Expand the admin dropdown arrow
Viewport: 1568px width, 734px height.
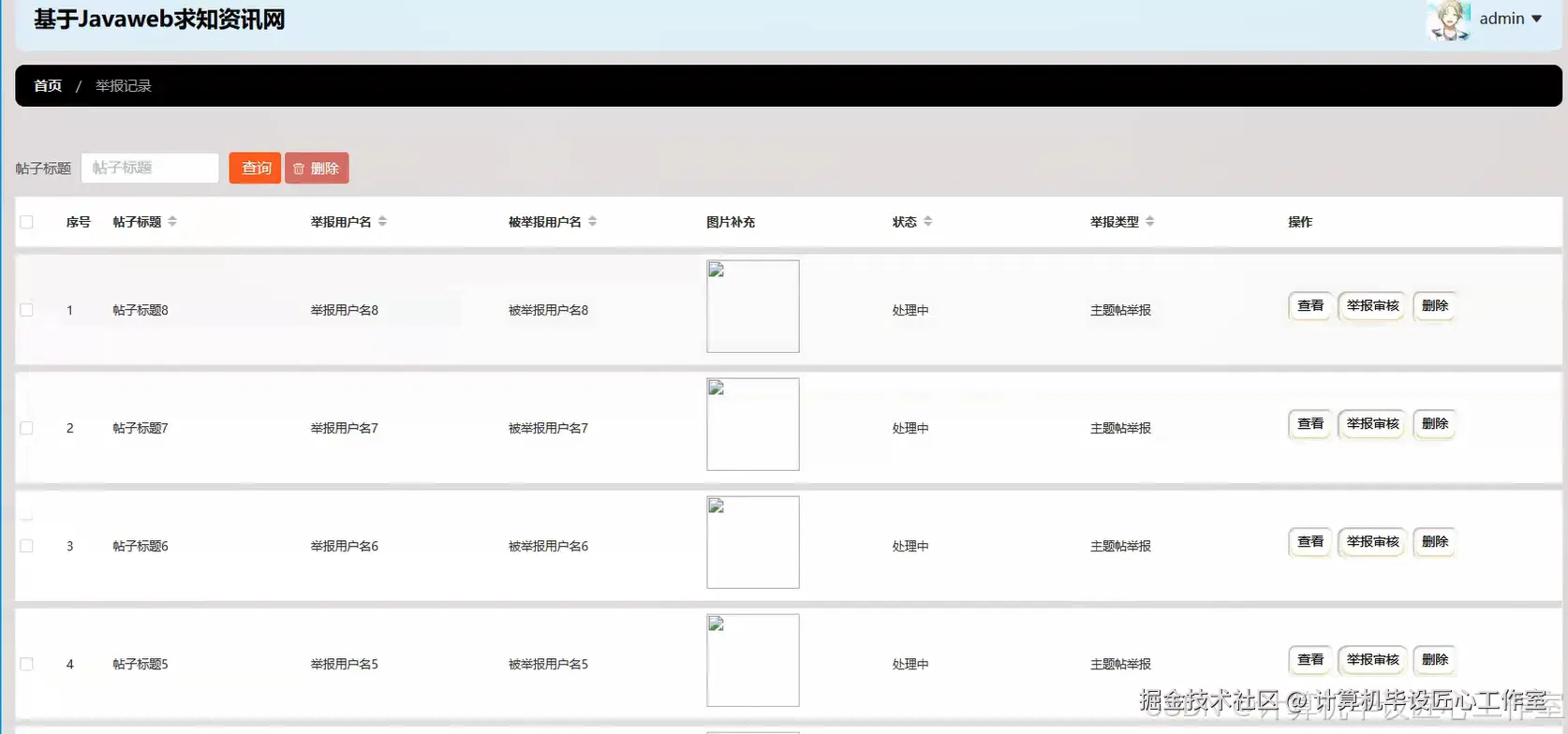coord(1536,19)
